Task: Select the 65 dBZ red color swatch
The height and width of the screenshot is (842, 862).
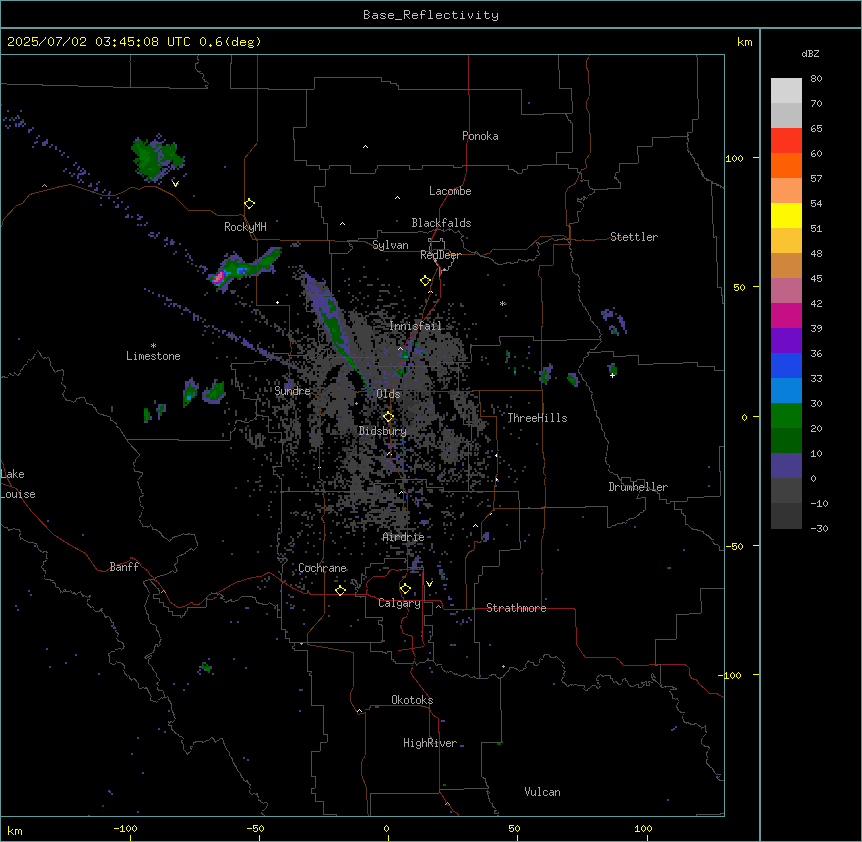Action: pos(786,140)
